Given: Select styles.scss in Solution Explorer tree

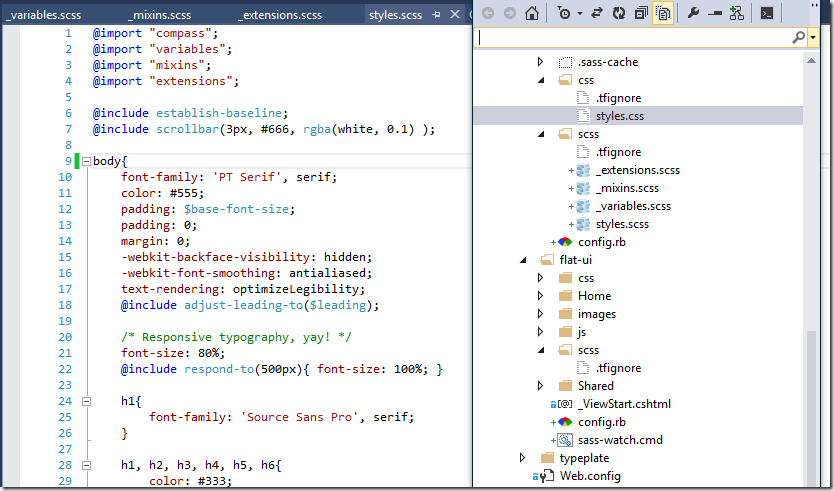Looking at the screenshot, I should 622,224.
